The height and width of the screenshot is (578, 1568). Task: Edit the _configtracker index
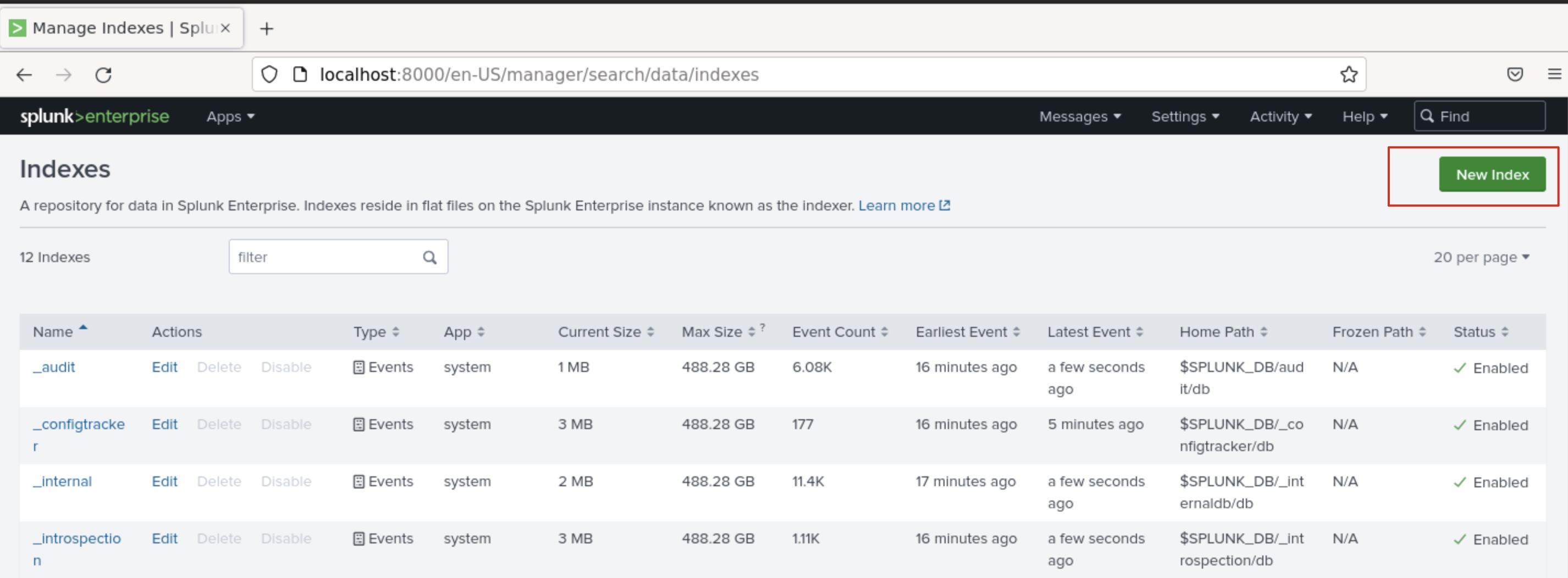point(164,425)
